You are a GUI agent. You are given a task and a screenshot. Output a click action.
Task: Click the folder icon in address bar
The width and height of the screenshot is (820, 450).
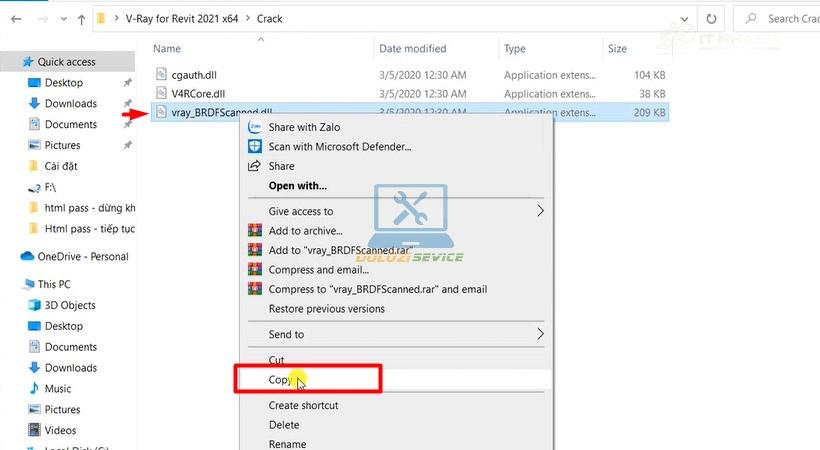[101, 19]
